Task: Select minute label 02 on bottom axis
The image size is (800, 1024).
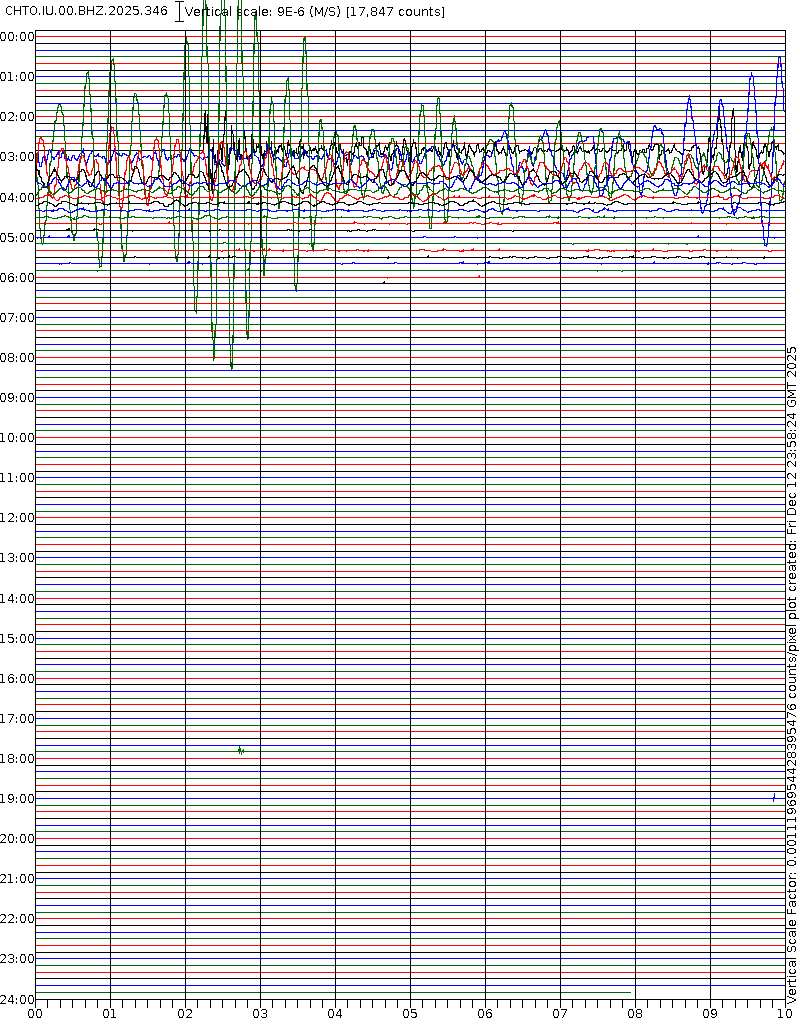Action: [x=185, y=1013]
